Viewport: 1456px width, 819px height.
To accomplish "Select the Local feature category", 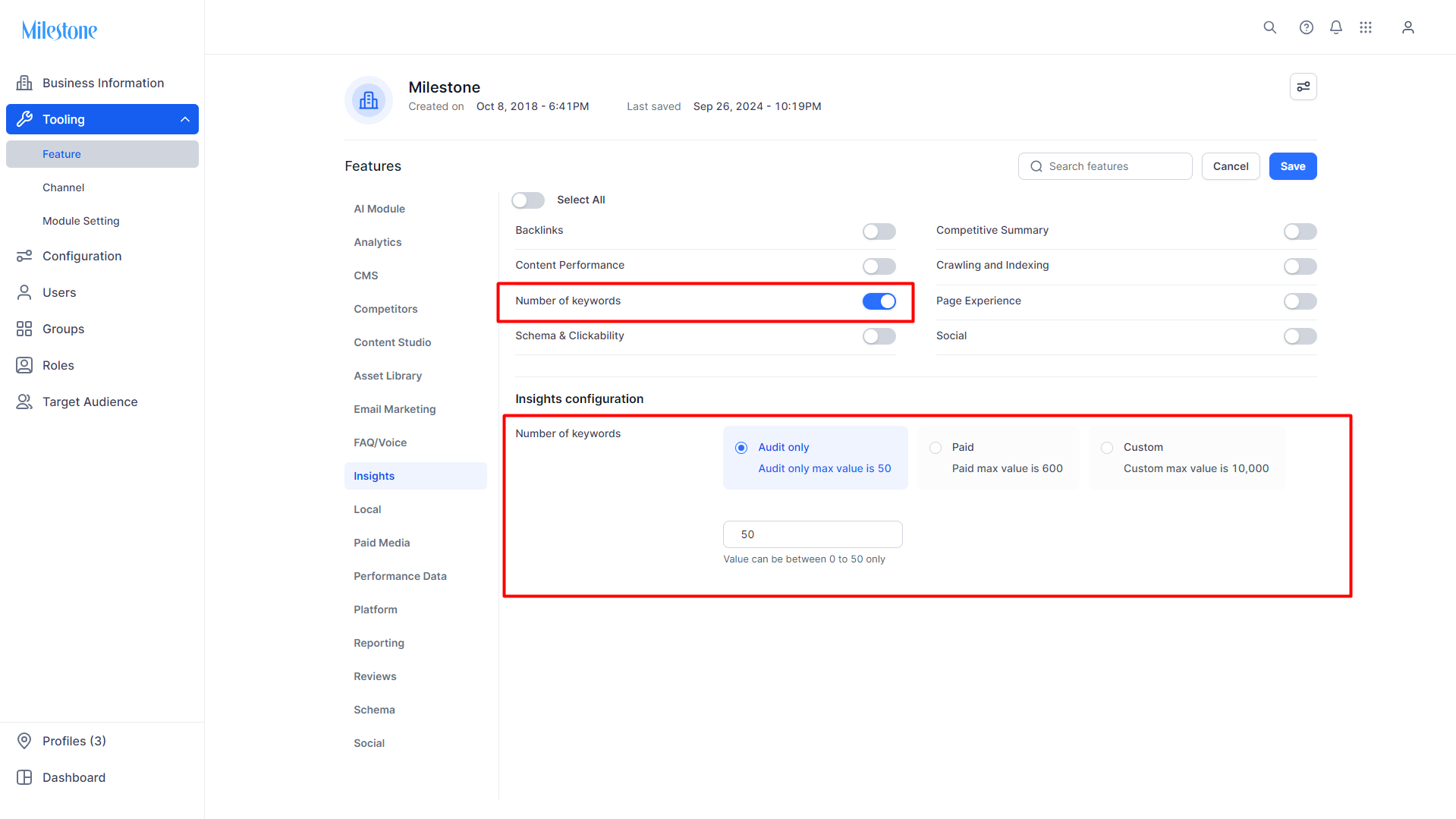I will coord(416,509).
